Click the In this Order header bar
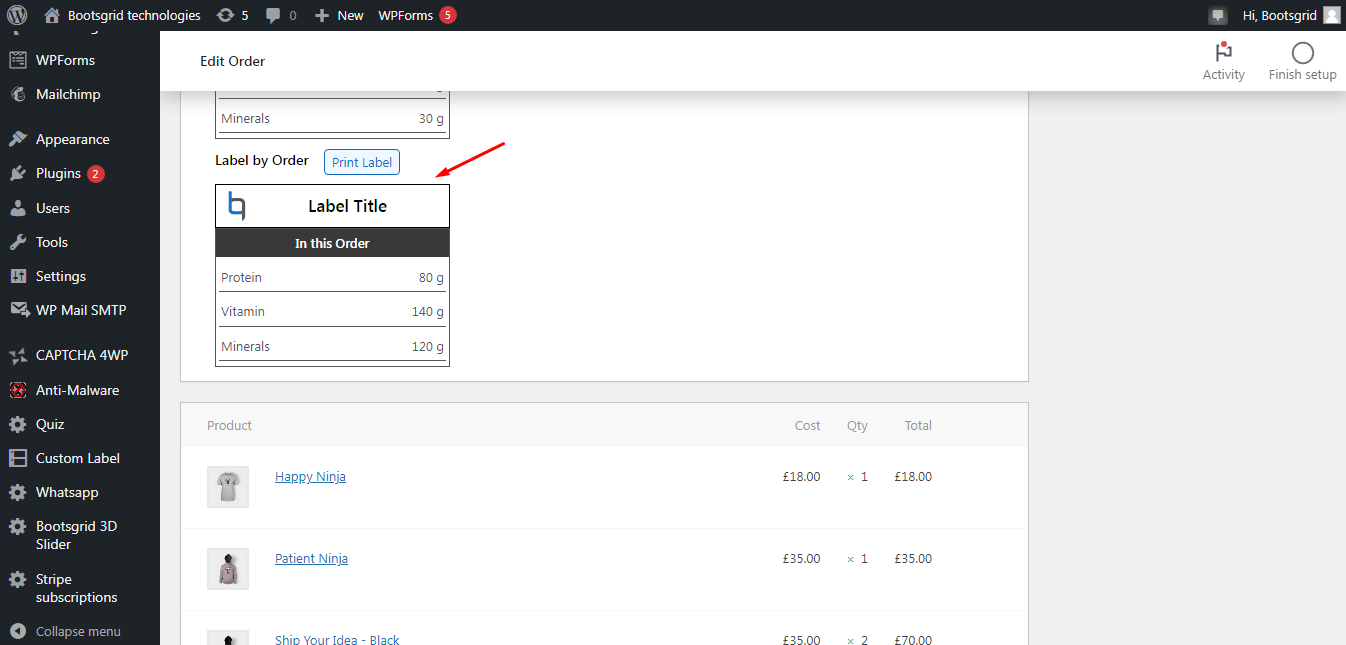Viewport: 1346px width, 645px height. (332, 243)
